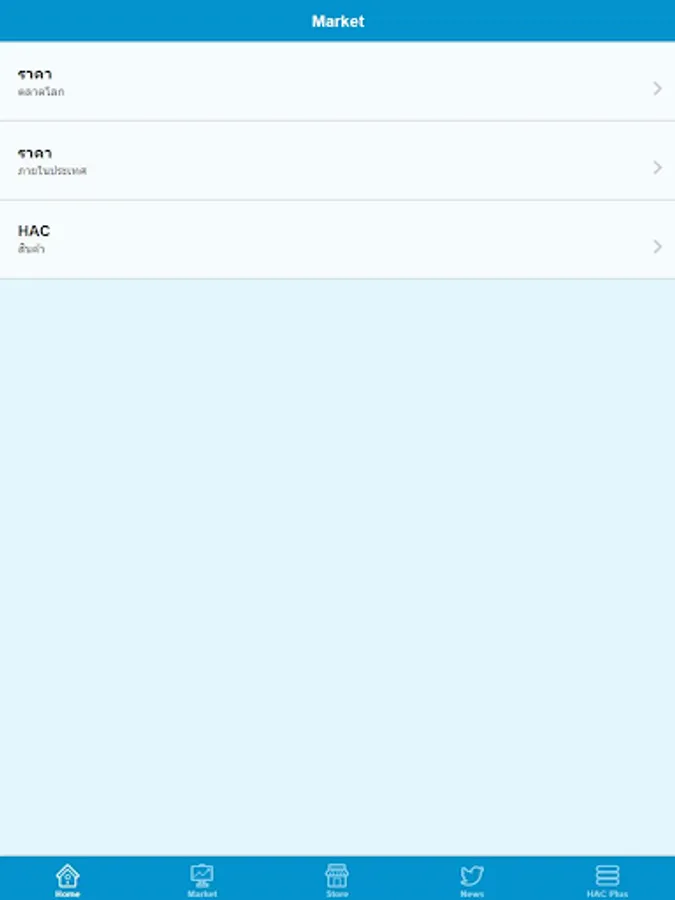This screenshot has width=675, height=900.
Task: Open the second ราคา list heading
Action: [34, 153]
